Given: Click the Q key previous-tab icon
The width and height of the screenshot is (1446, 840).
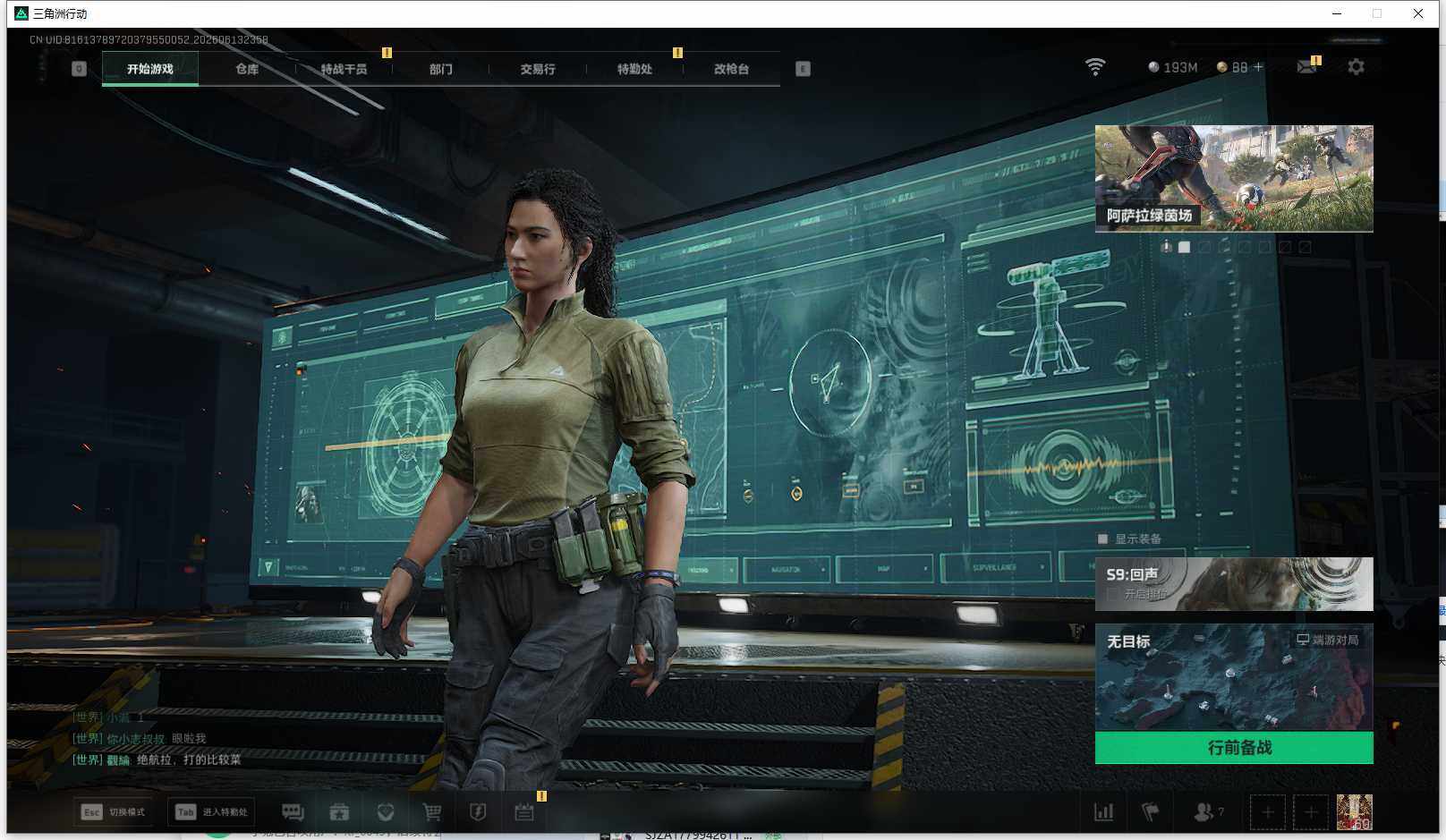Looking at the screenshot, I should [79, 69].
